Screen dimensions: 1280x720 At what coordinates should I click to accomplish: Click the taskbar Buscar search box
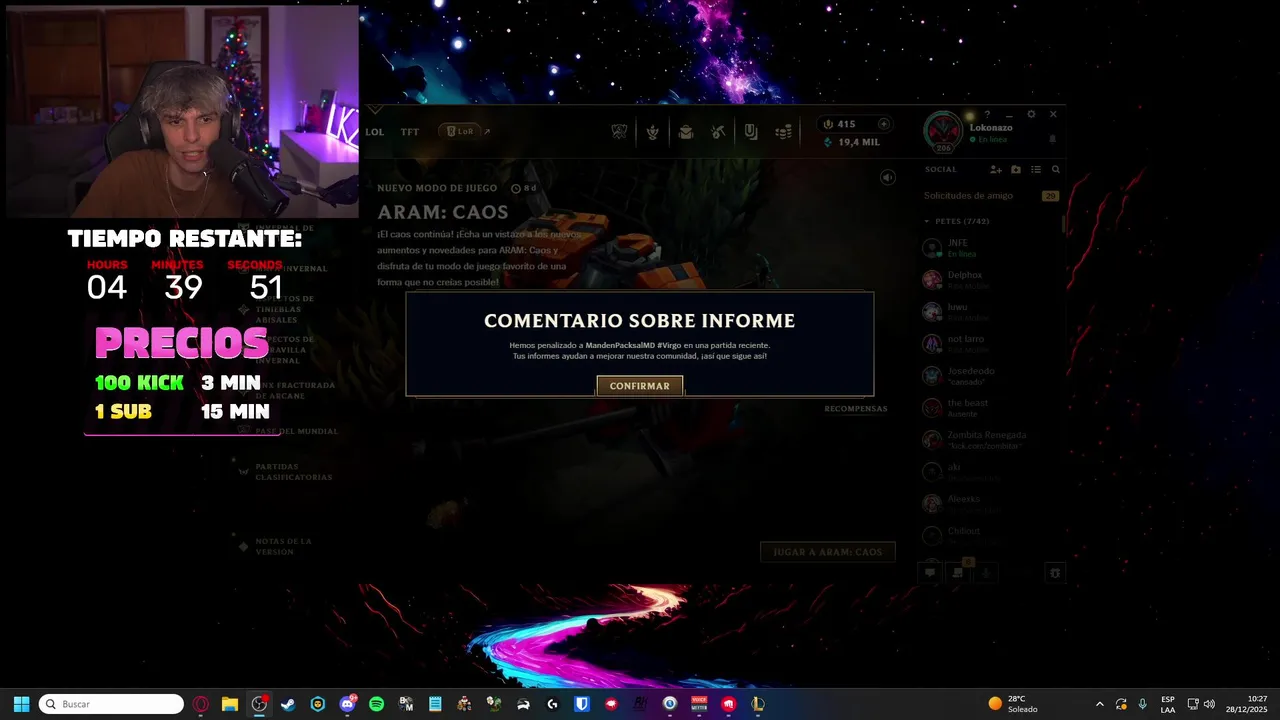pyautogui.click(x=112, y=704)
